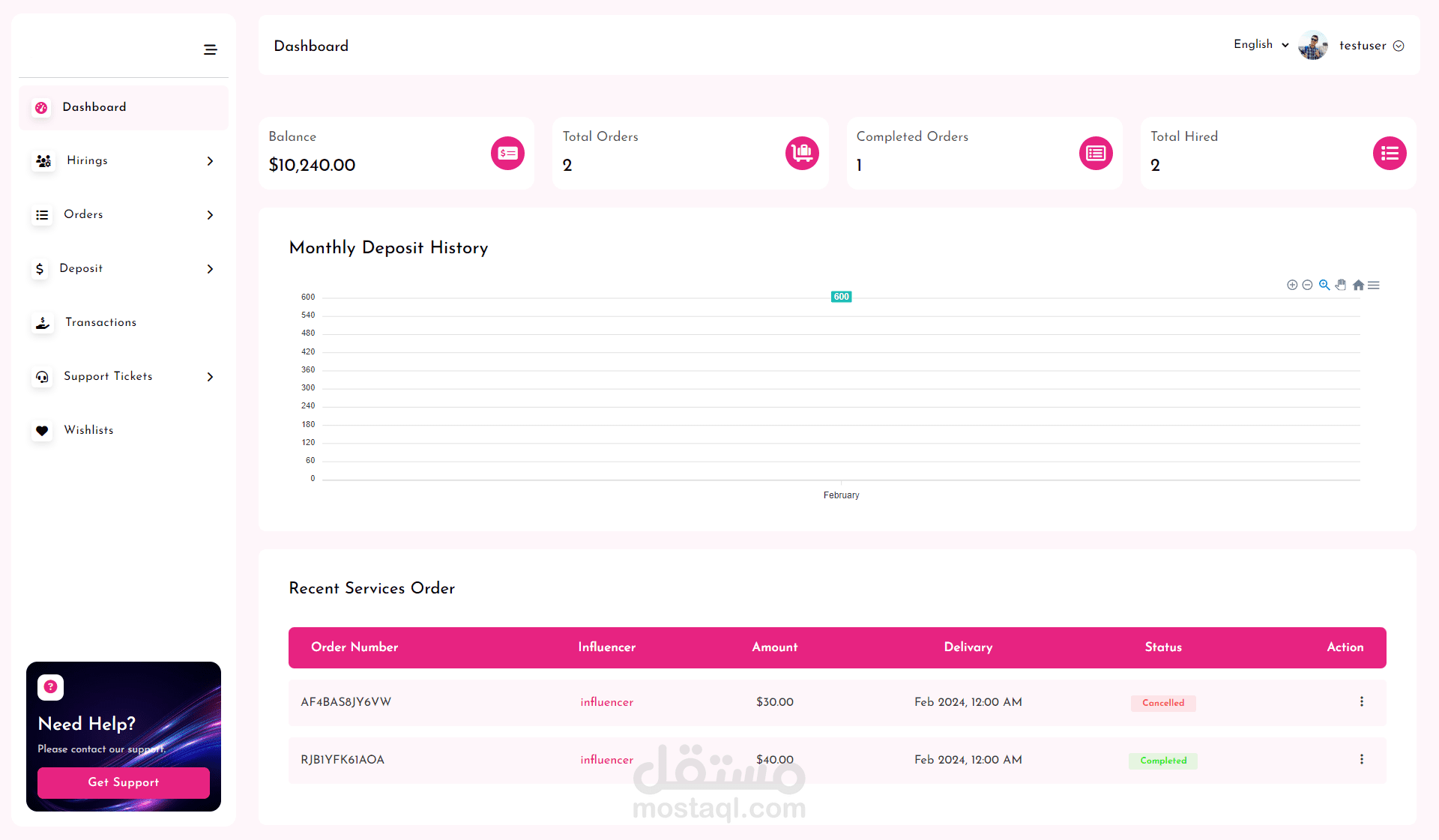Reset chart zoom with home icon
Image resolution: width=1439 pixels, height=840 pixels.
coord(1358,285)
